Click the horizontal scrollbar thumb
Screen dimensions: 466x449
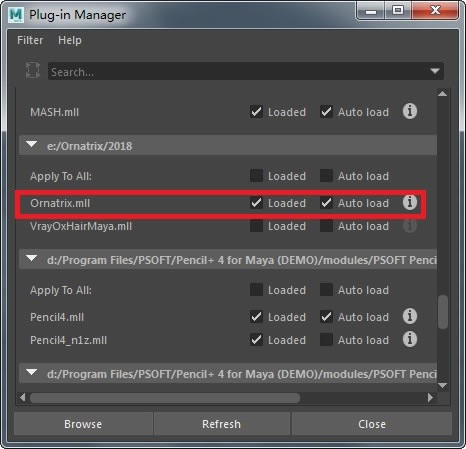pos(165,398)
